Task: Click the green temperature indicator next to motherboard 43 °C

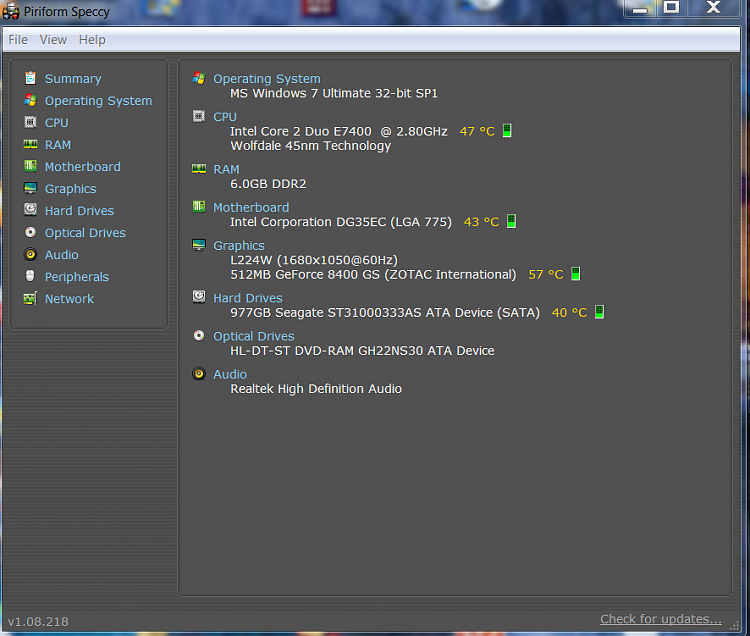Action: [511, 221]
